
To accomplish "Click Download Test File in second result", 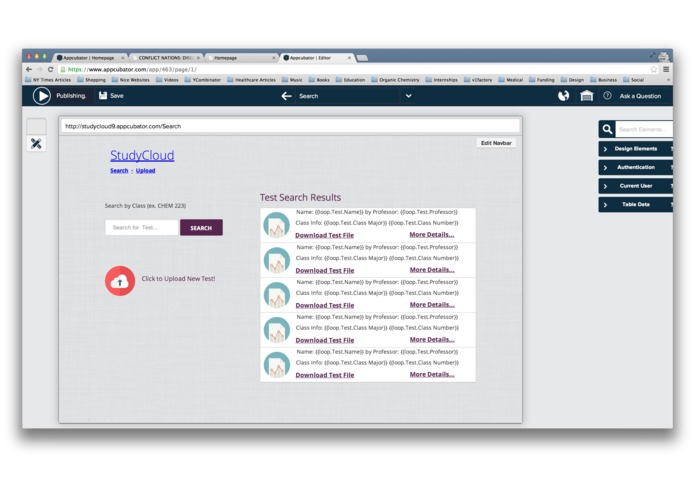I will [x=324, y=270].
